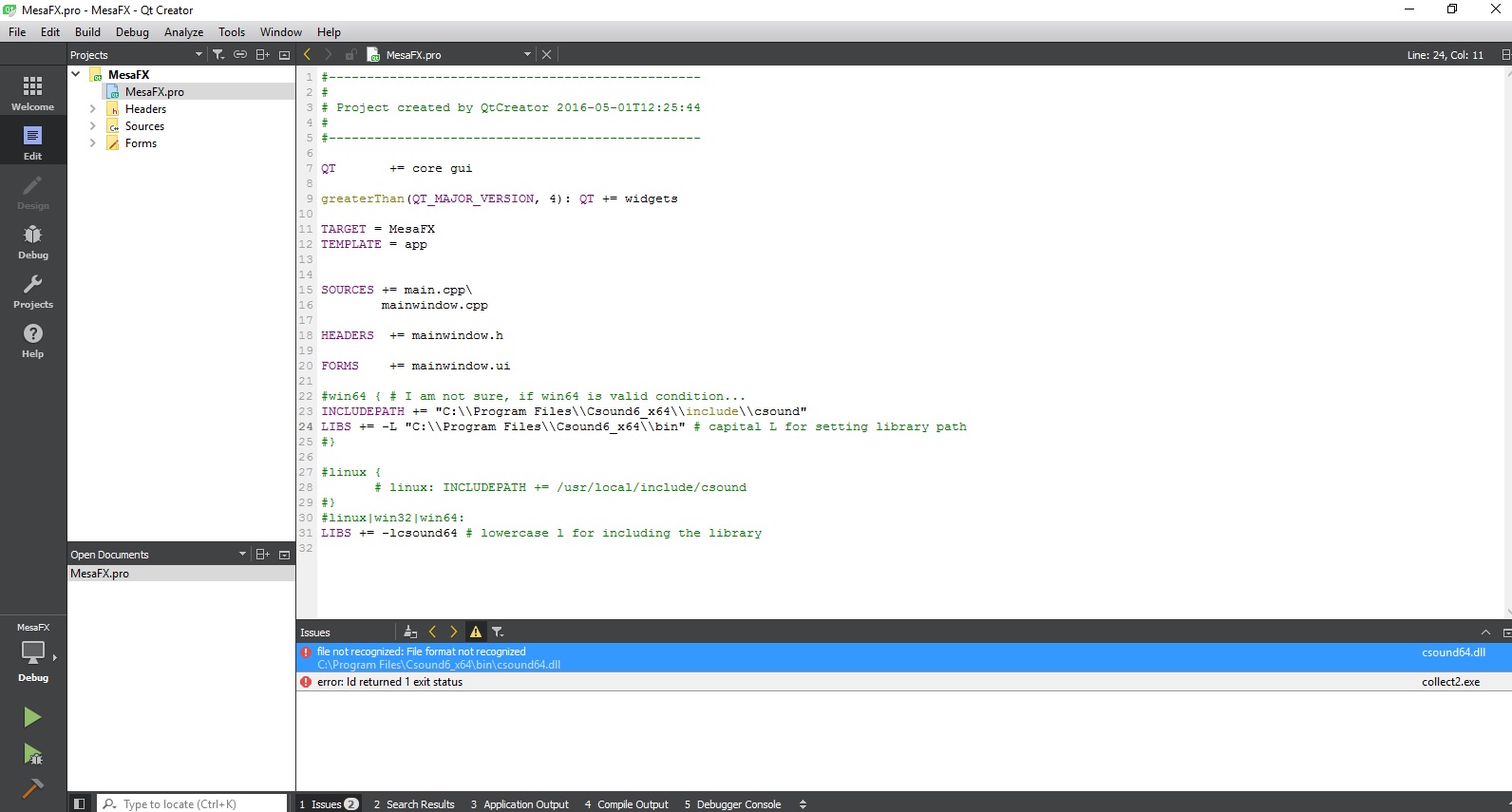1512x812 pixels.
Task: Go forward in editor navigation history
Action: (328, 55)
